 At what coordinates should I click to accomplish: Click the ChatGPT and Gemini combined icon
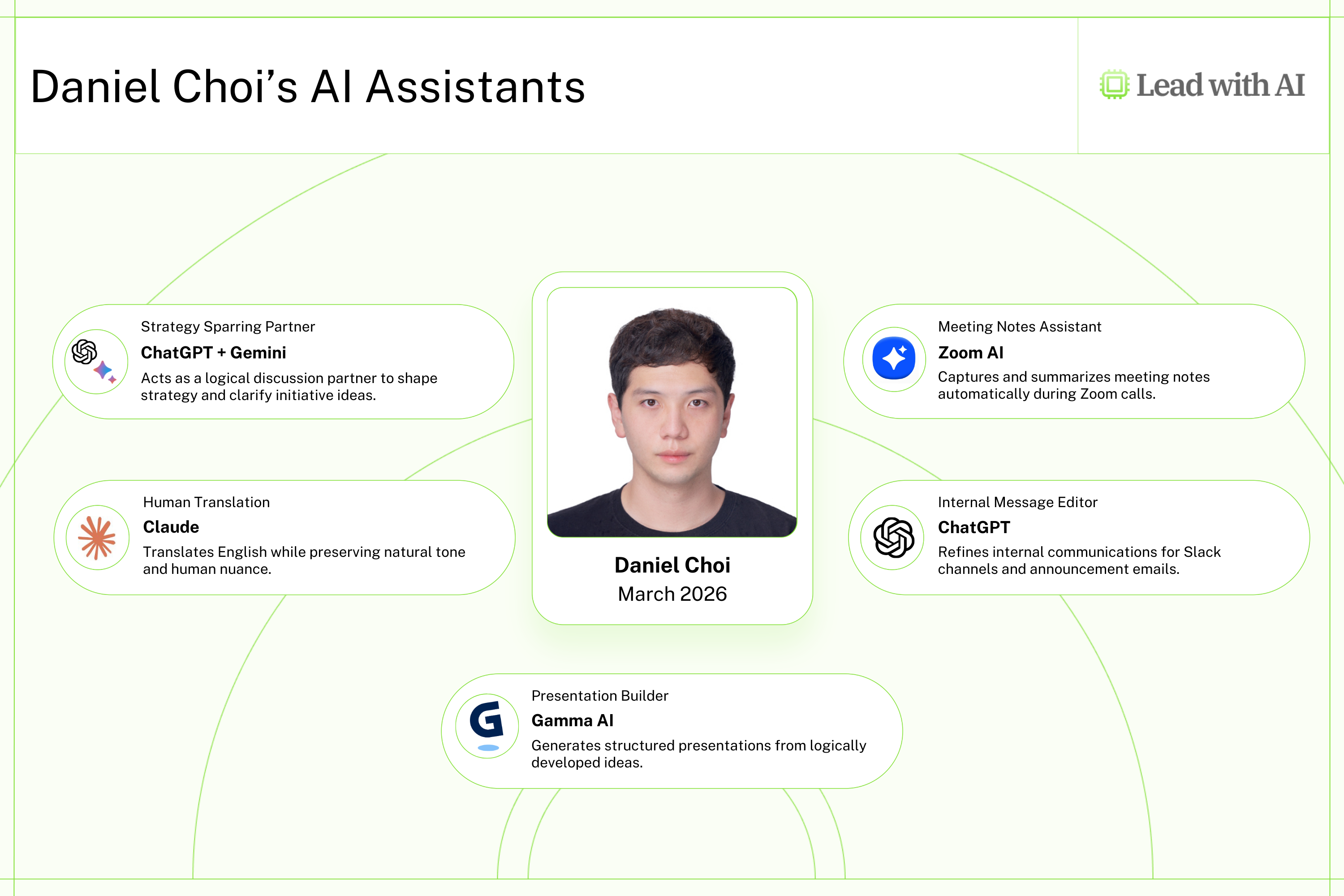pyautogui.click(x=95, y=361)
